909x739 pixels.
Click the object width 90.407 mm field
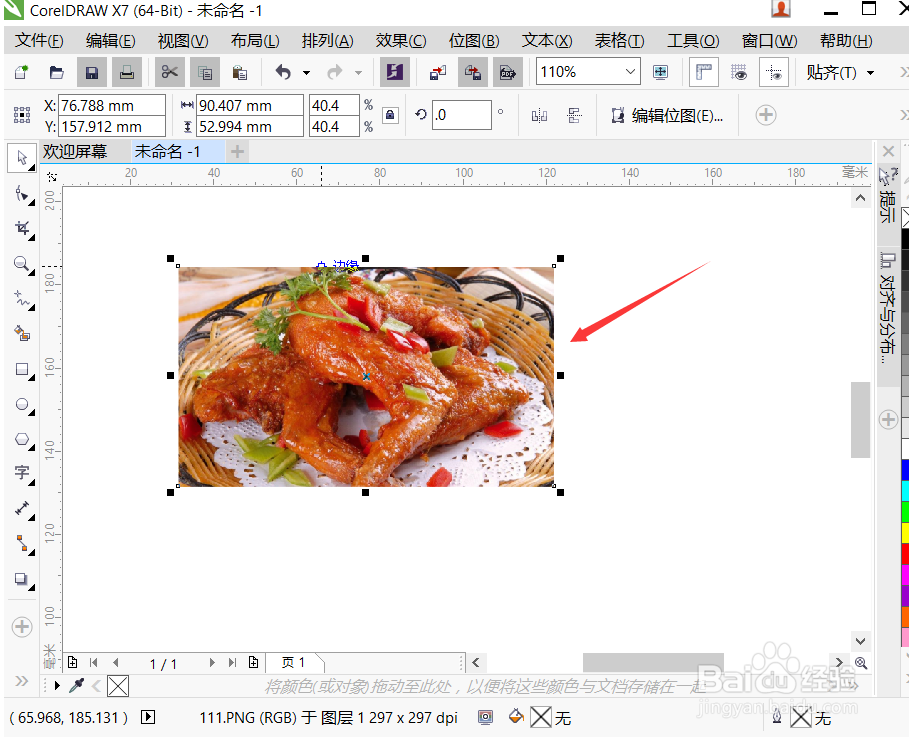(249, 105)
